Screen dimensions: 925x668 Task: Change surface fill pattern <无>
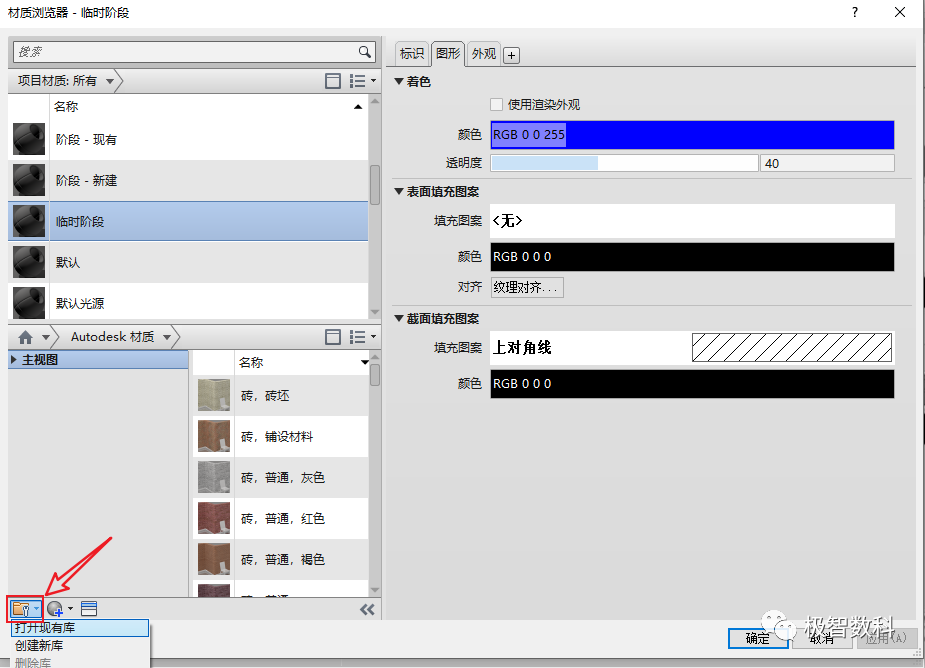(x=692, y=221)
